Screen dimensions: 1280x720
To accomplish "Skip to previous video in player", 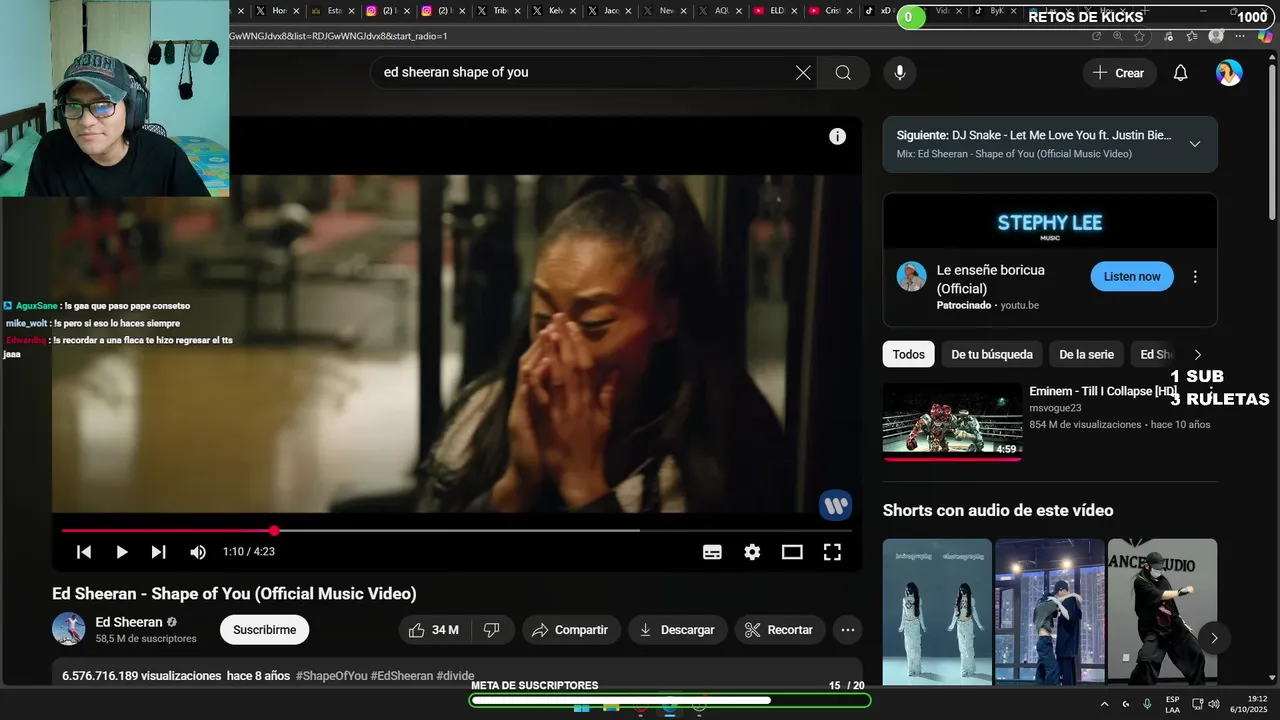I will click(x=84, y=552).
